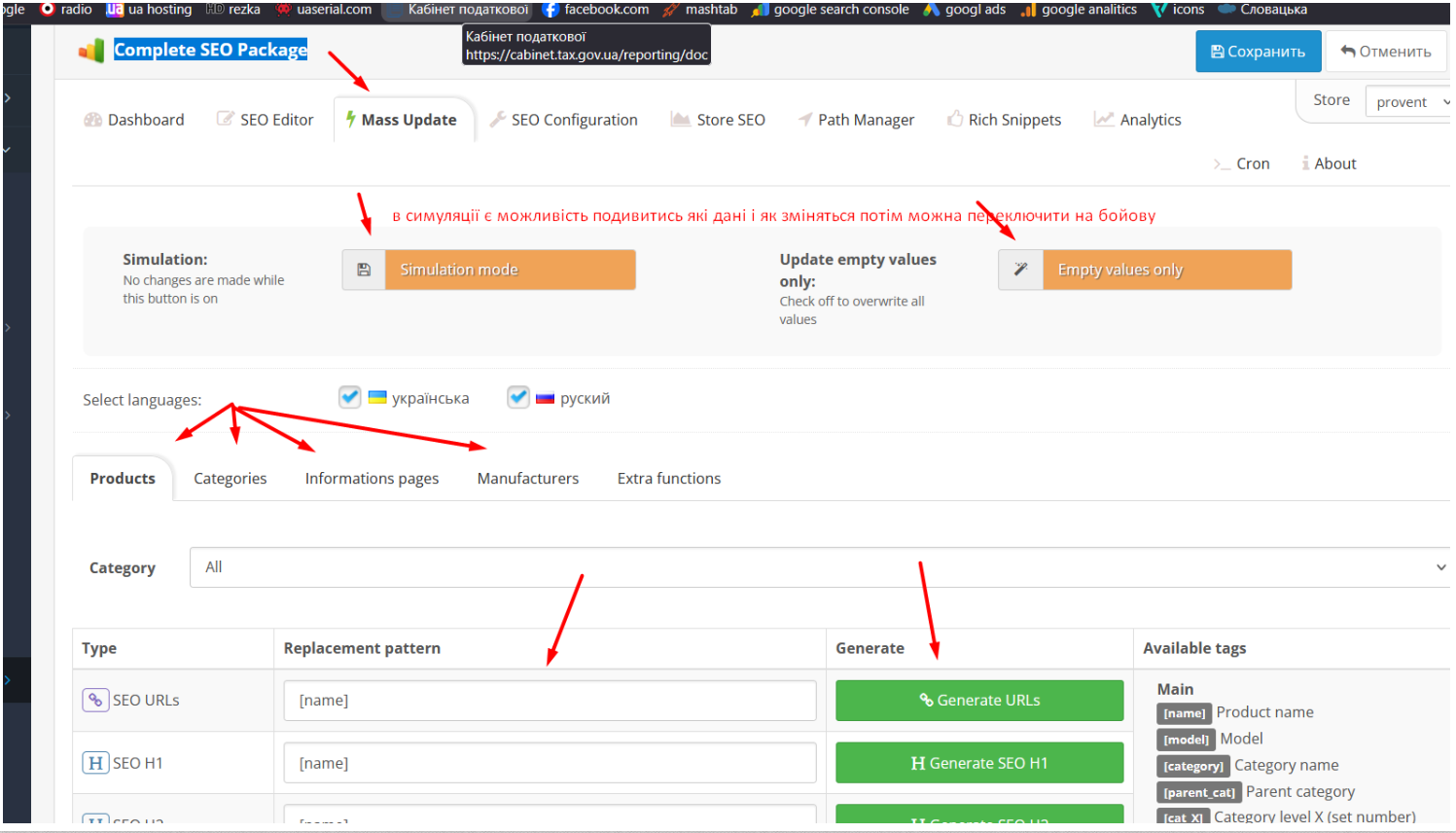
Task: Open the radio bookmark
Action: tap(65, 10)
